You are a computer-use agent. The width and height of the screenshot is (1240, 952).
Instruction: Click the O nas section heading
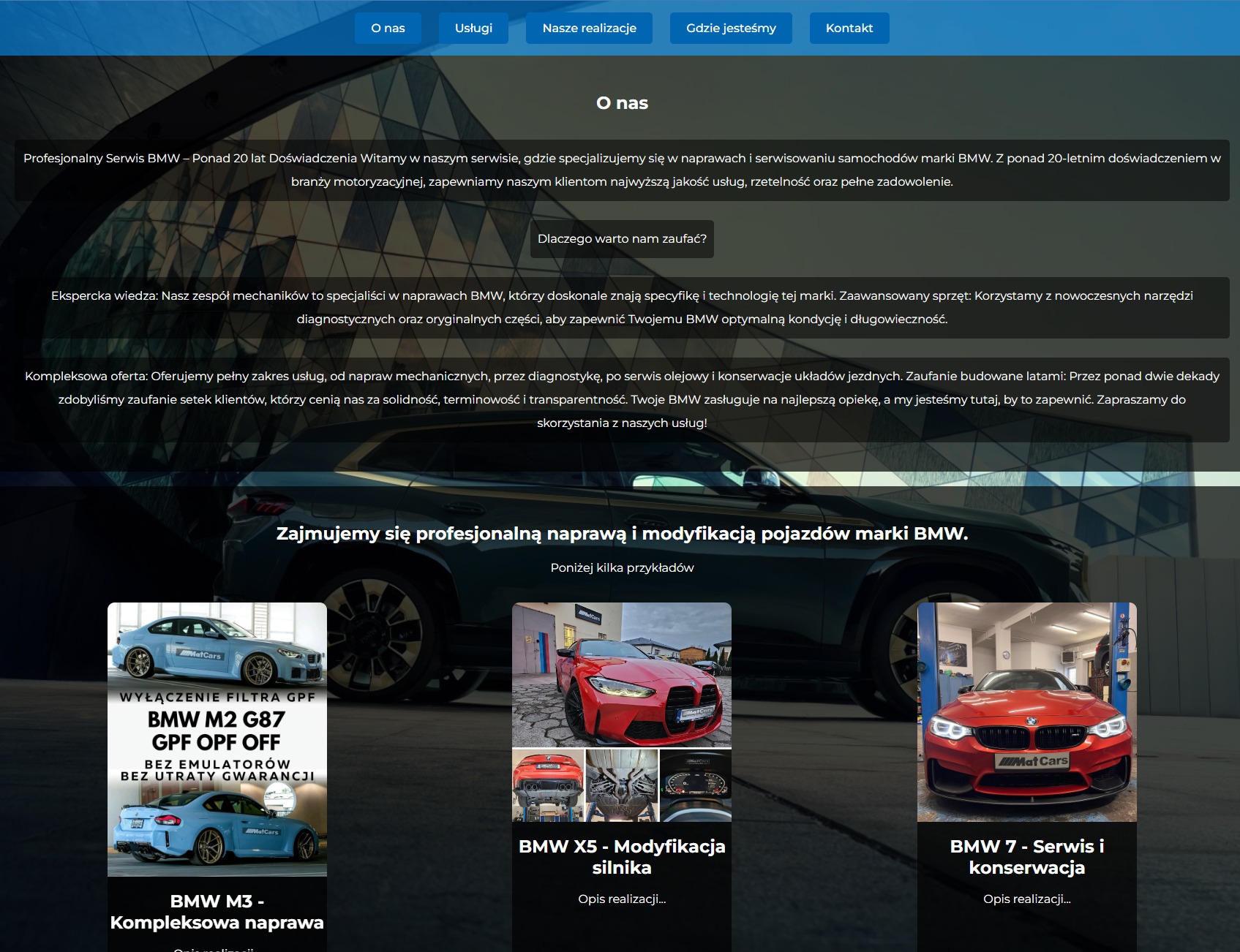(622, 103)
